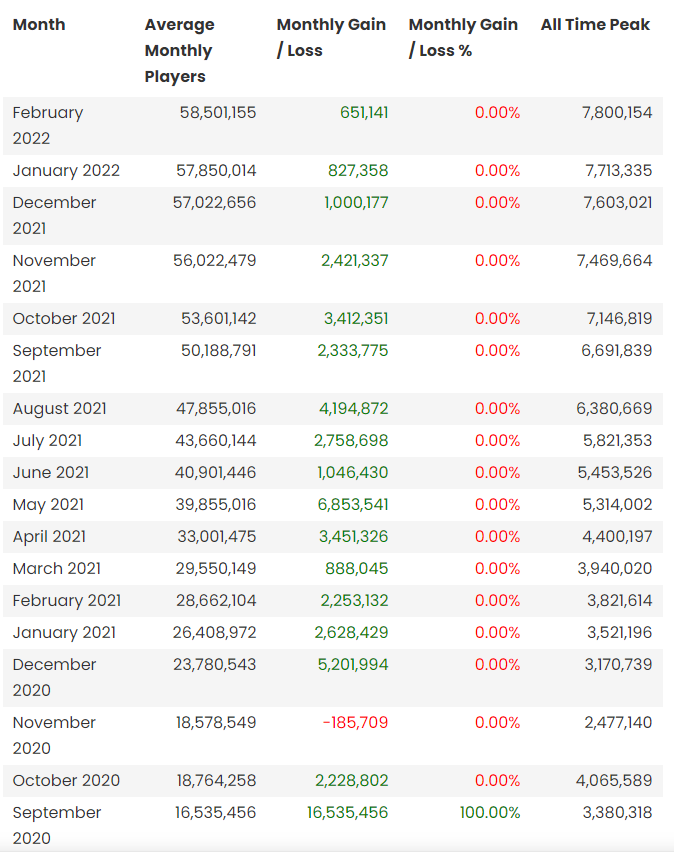Viewport: 674px width, 853px height.
Task: Click the Monthly Gain / Loss % header
Action: [x=463, y=37]
